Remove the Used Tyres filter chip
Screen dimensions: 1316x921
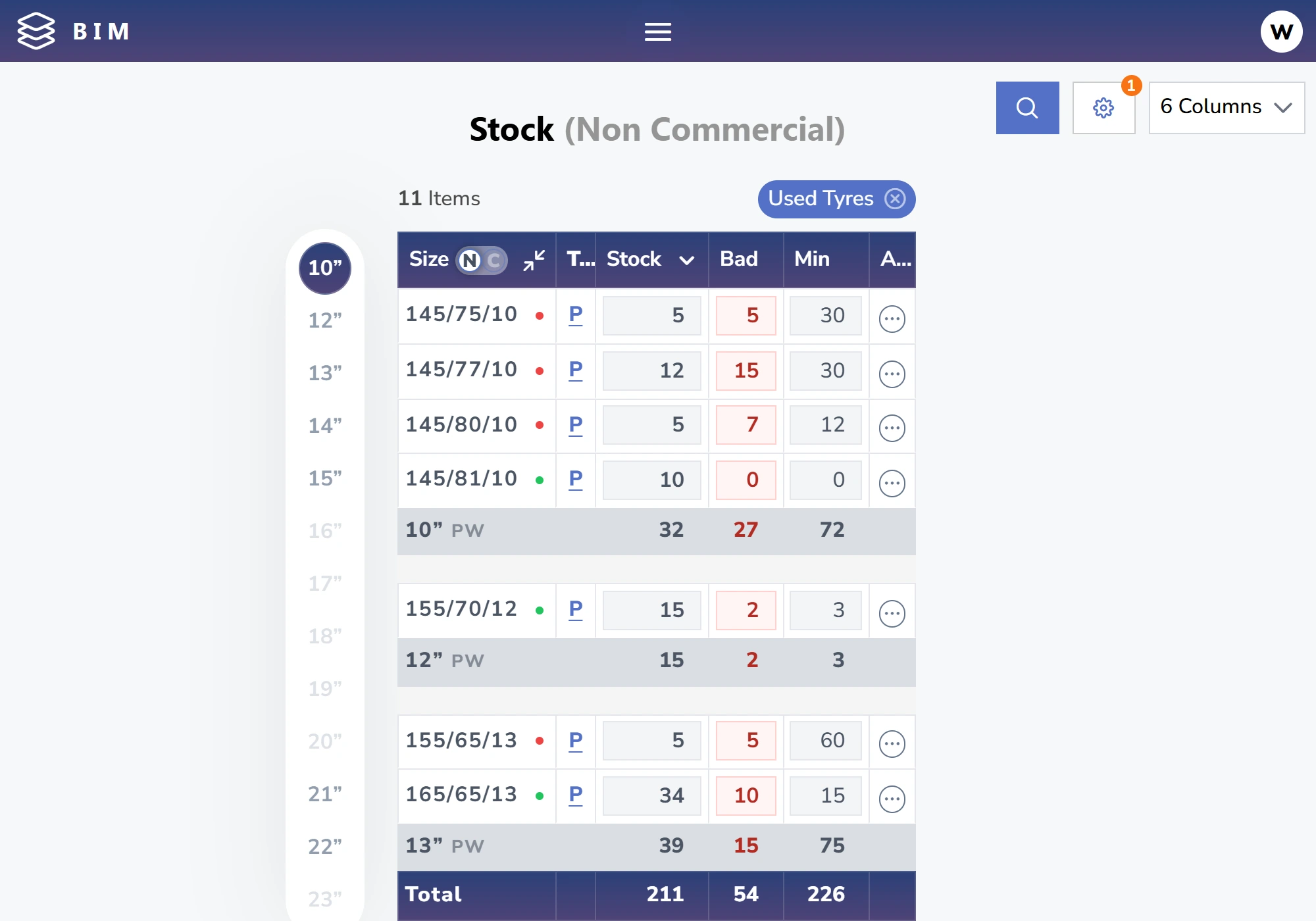pyautogui.click(x=895, y=199)
